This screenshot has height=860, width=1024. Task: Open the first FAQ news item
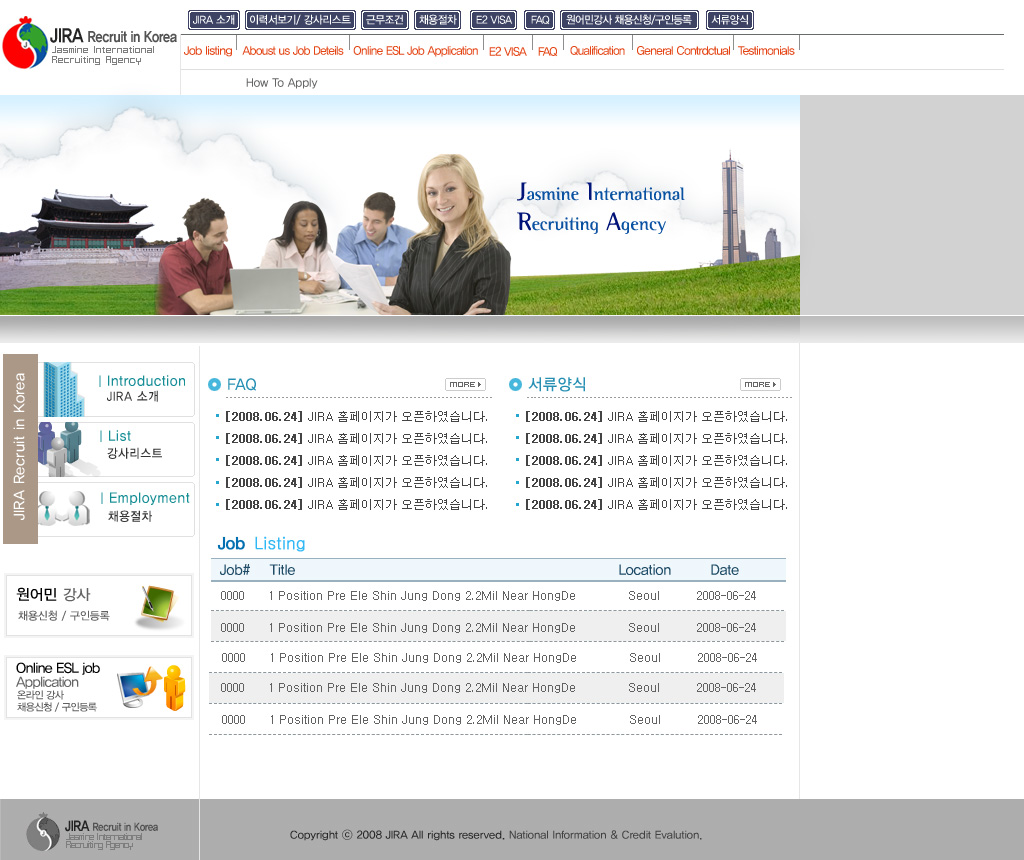(356, 417)
